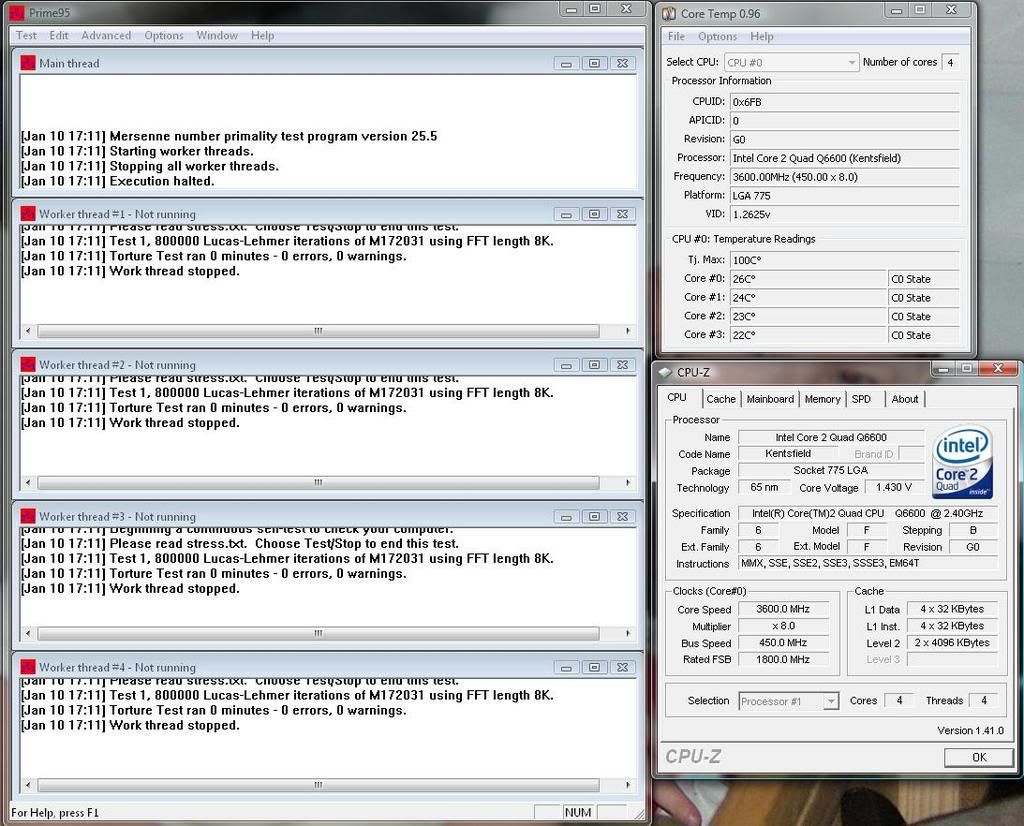Click scroll-left arrow in Worker thread #3
This screenshot has height=826, width=1024.
coord(28,633)
